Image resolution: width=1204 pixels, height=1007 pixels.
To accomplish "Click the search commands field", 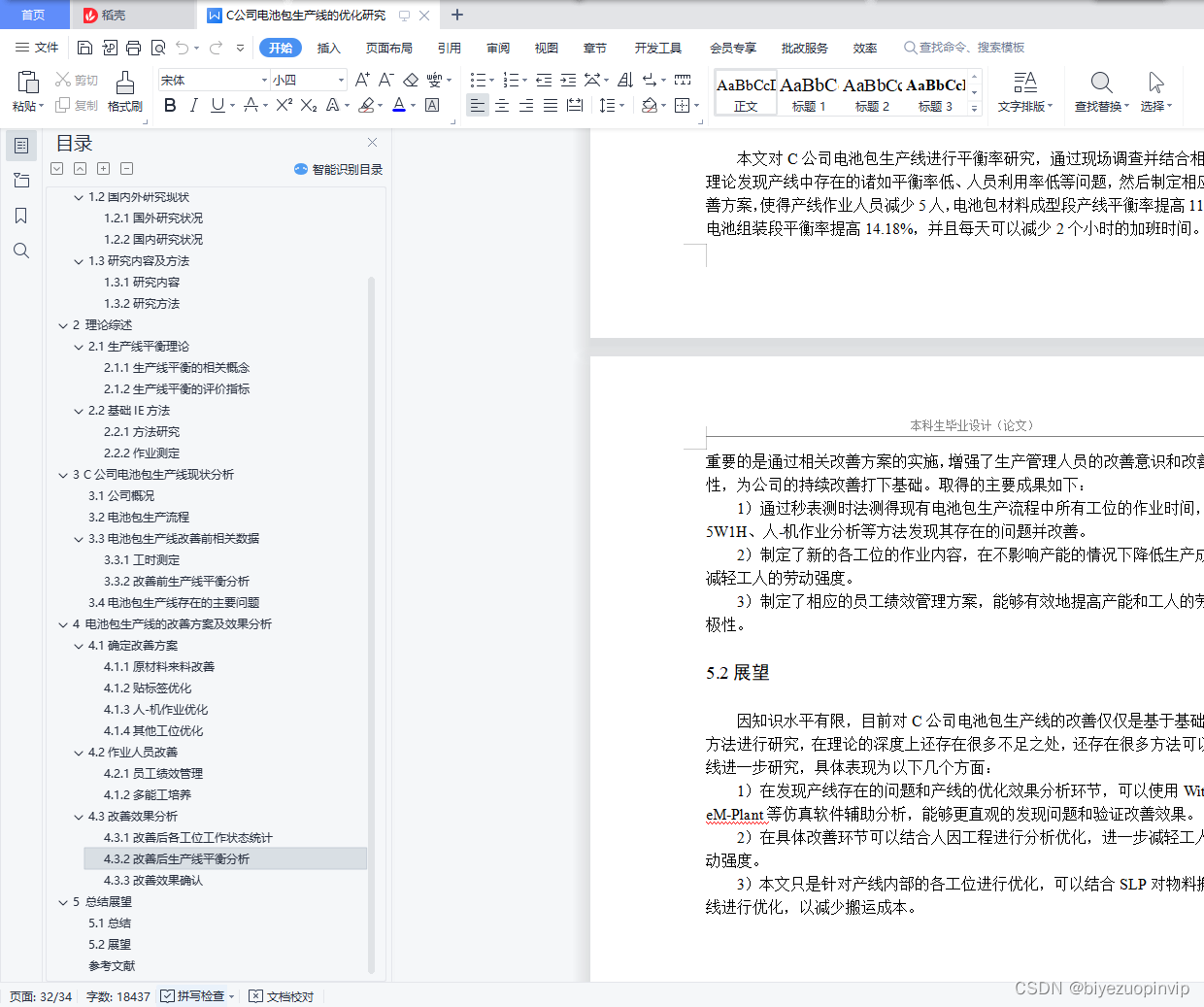I will tap(964, 48).
